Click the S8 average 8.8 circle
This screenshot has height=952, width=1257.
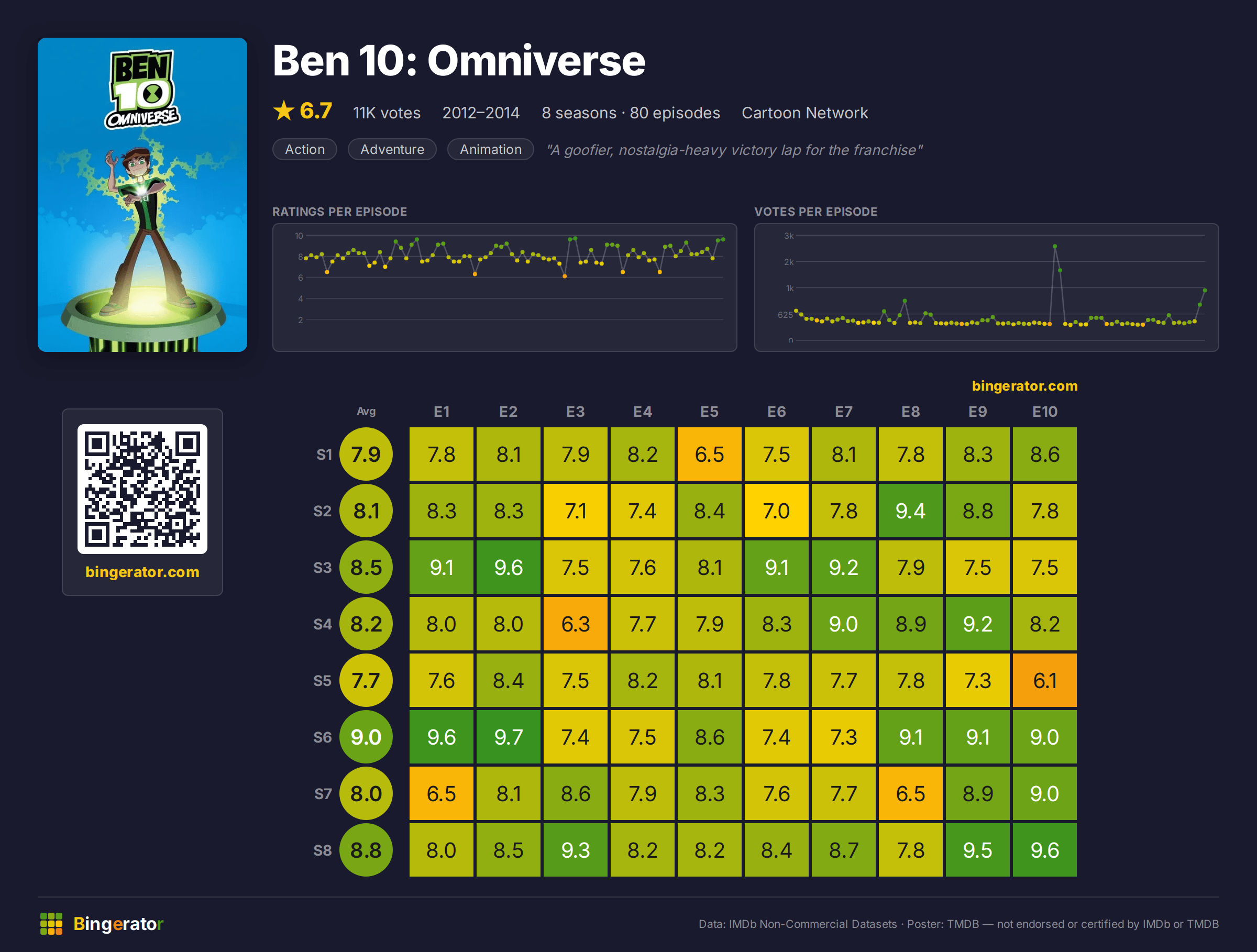(x=366, y=850)
